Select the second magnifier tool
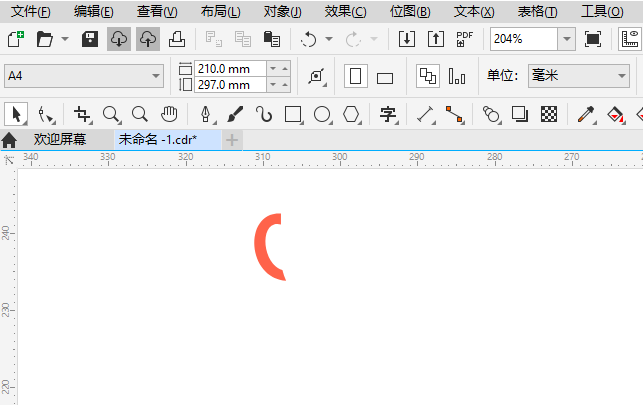Screen dimensions: 643x405 (140, 114)
